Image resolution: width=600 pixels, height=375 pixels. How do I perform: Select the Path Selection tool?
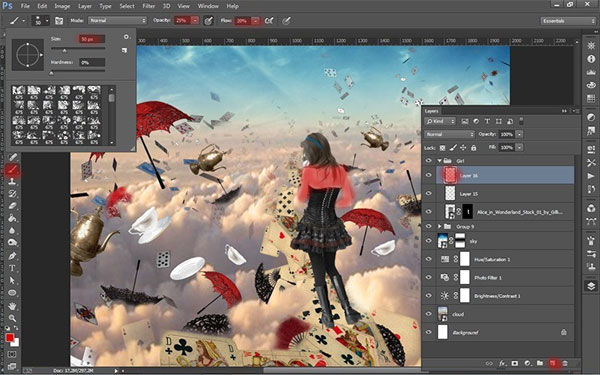[12, 280]
